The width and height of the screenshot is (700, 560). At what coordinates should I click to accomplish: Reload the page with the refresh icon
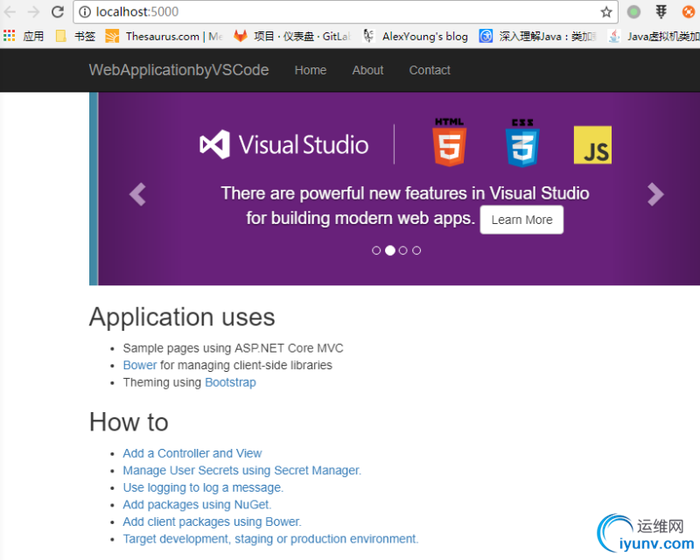(58, 12)
